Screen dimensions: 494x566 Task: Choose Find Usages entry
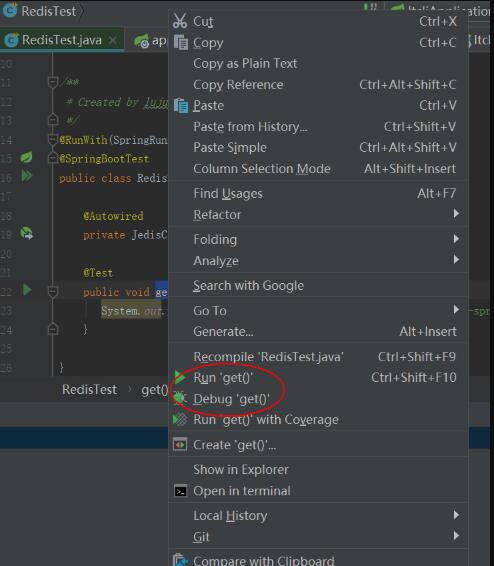(x=318, y=193)
